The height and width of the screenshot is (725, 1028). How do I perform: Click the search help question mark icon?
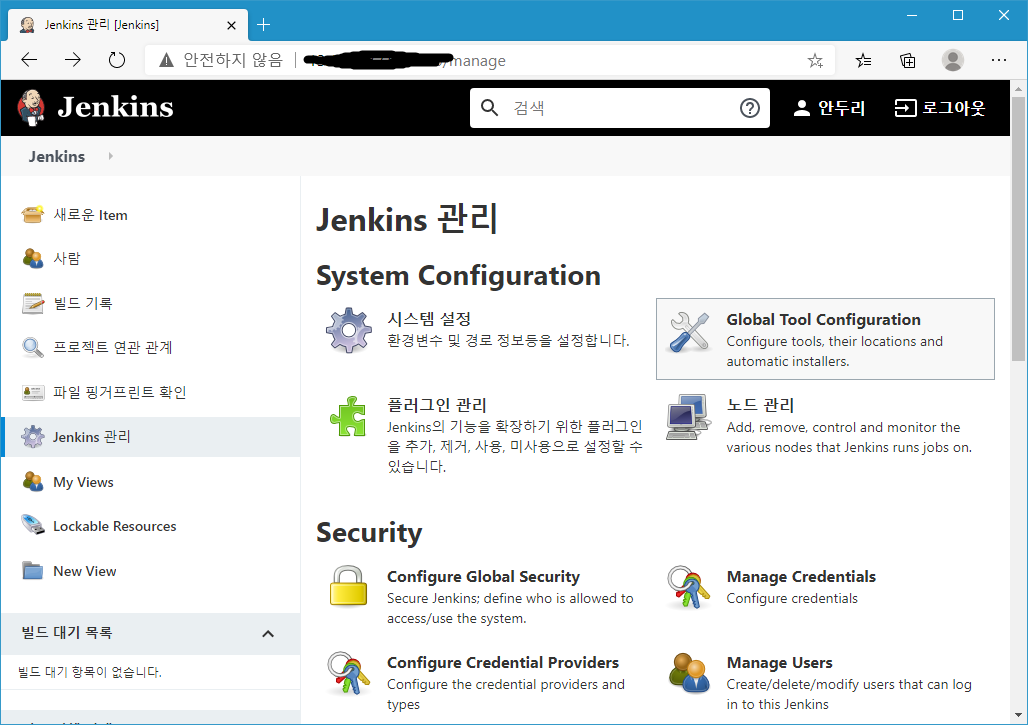[x=749, y=108]
